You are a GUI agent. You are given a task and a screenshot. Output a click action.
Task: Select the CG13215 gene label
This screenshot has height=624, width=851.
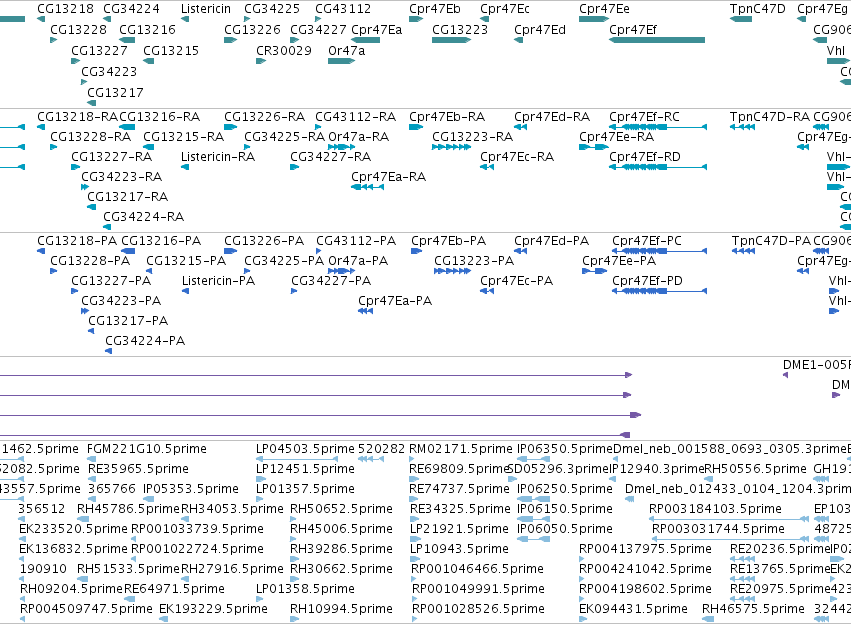[x=171, y=50]
